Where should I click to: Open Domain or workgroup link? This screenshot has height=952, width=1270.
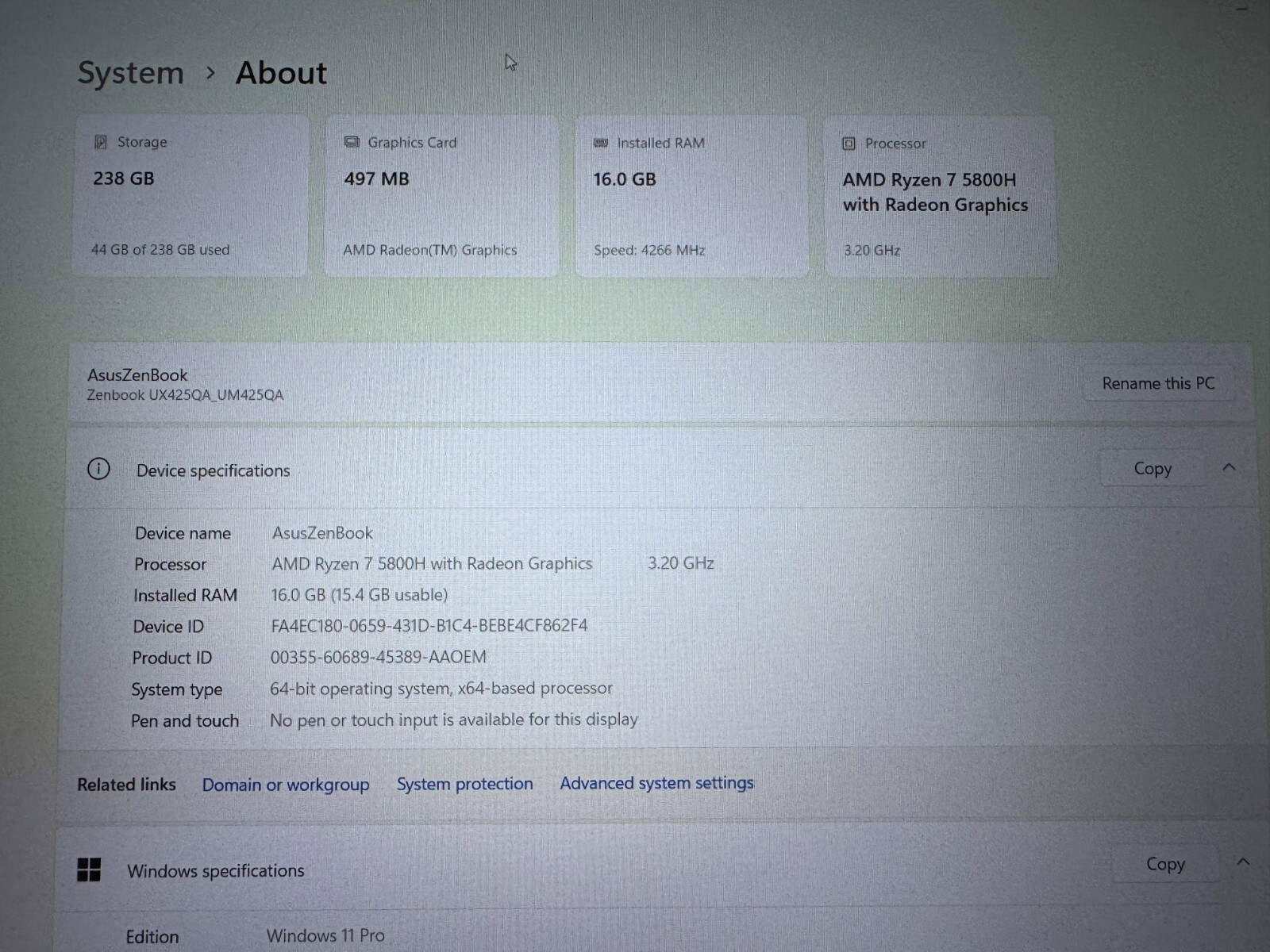point(286,785)
